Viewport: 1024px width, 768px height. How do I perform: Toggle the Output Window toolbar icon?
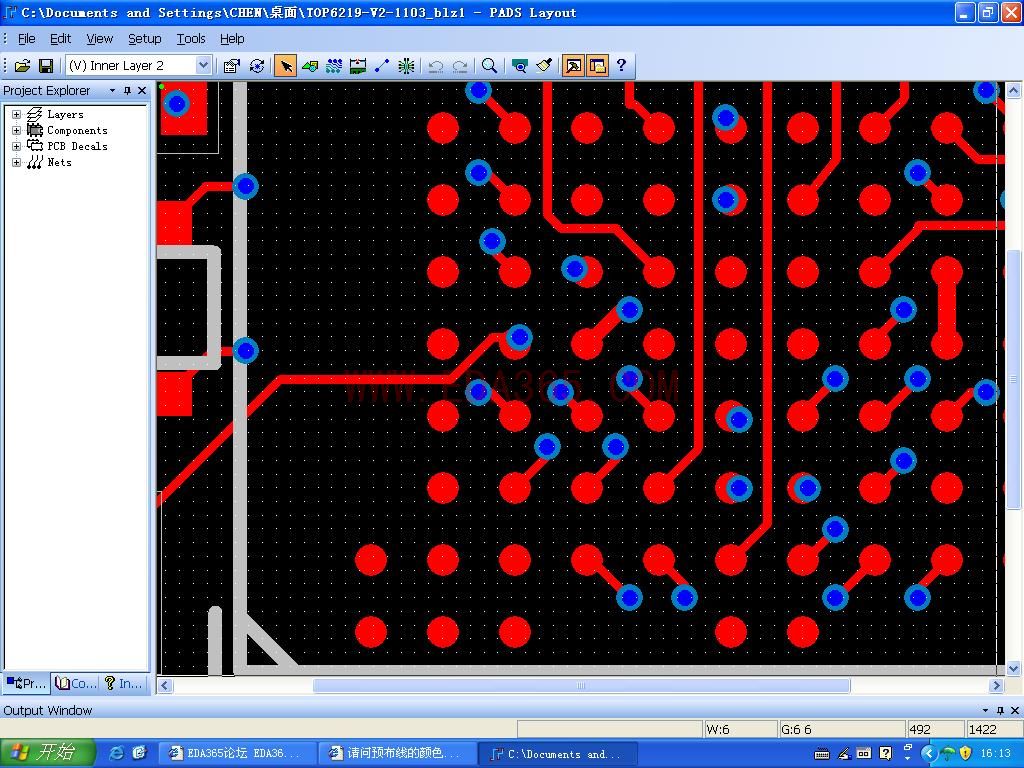(573, 66)
